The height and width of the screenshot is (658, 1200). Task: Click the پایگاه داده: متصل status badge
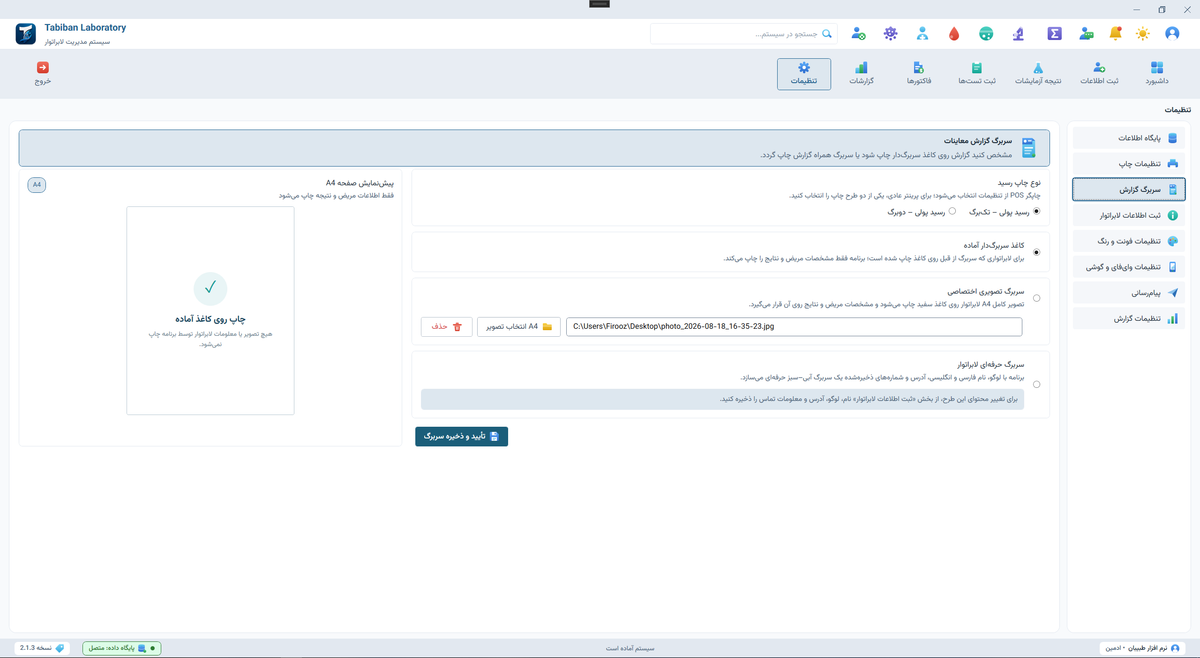[x=121, y=648]
